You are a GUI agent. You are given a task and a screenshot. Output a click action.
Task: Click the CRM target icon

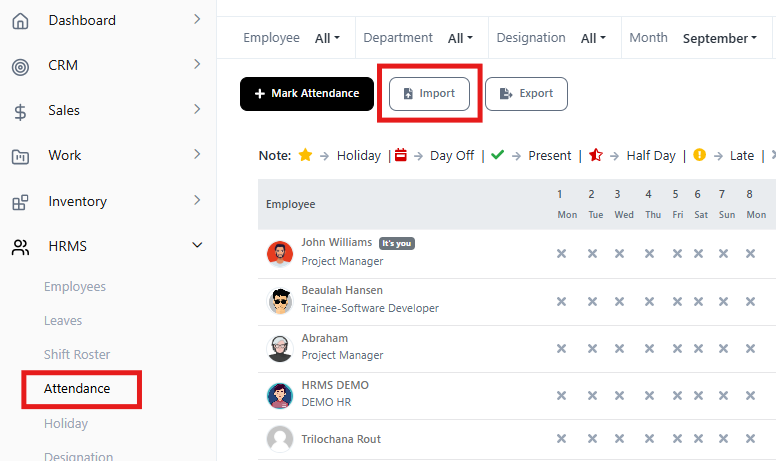click(x=20, y=66)
